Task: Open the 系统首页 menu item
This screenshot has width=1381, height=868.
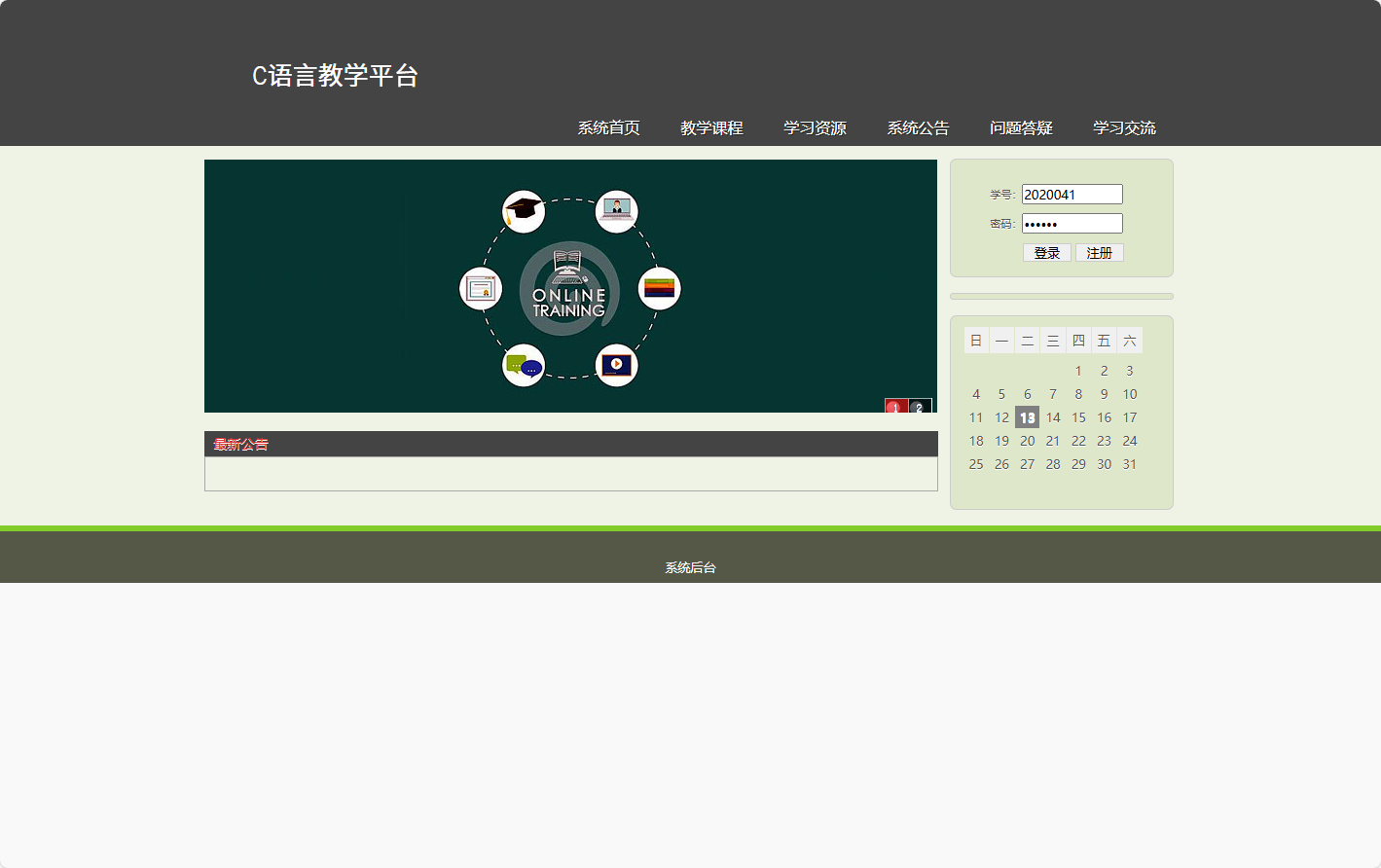Action: [x=607, y=127]
